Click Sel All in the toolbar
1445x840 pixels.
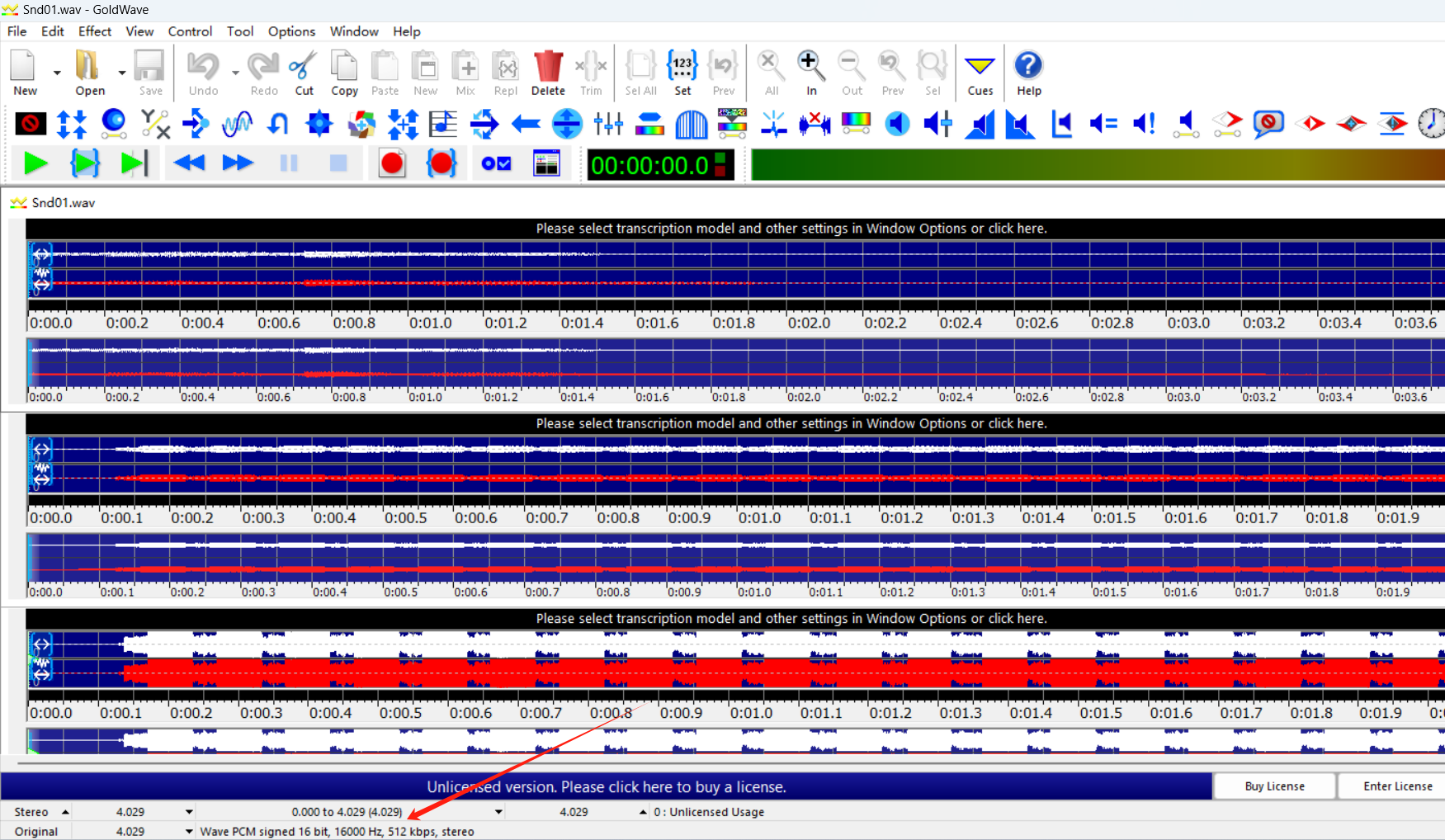[x=641, y=73]
